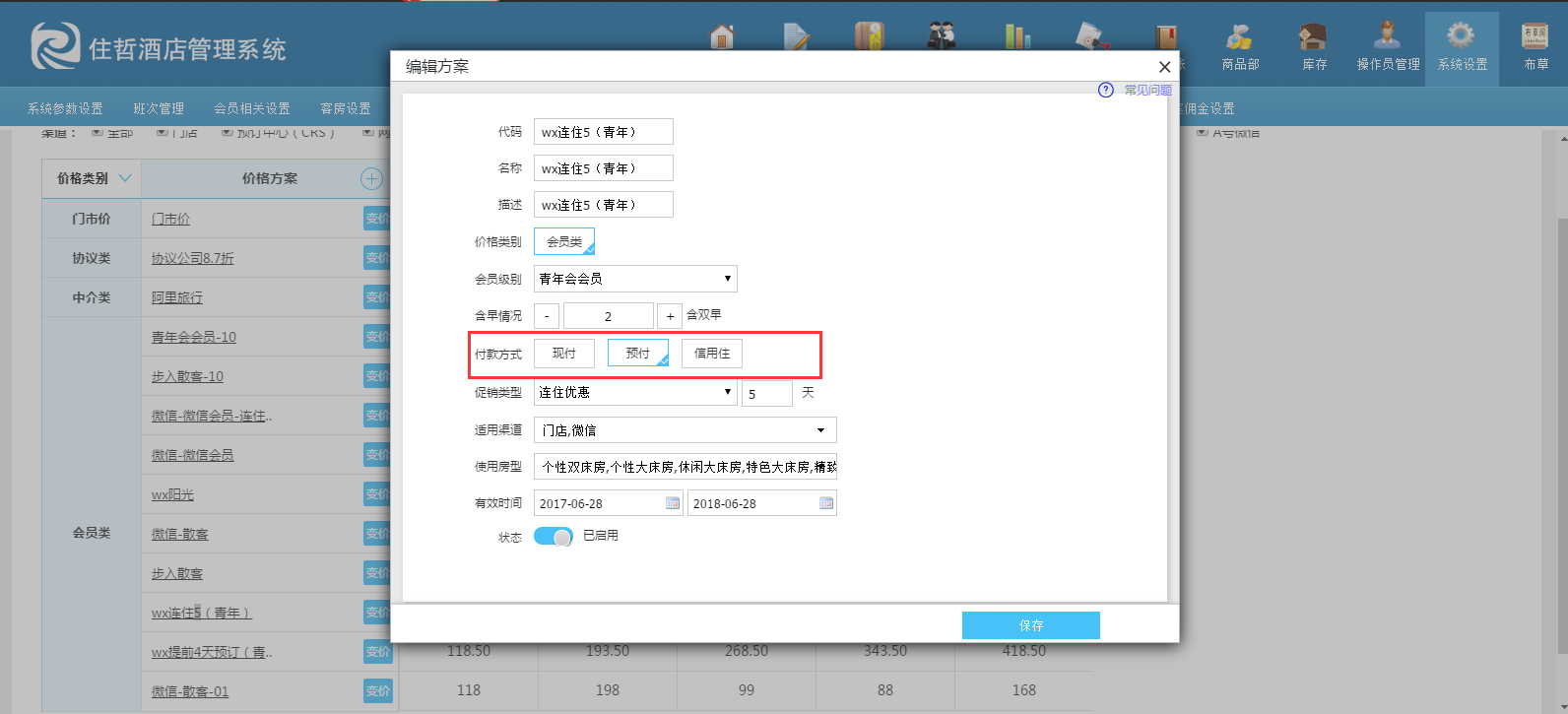
Task: Select 信用住 payment method
Action: [711, 354]
